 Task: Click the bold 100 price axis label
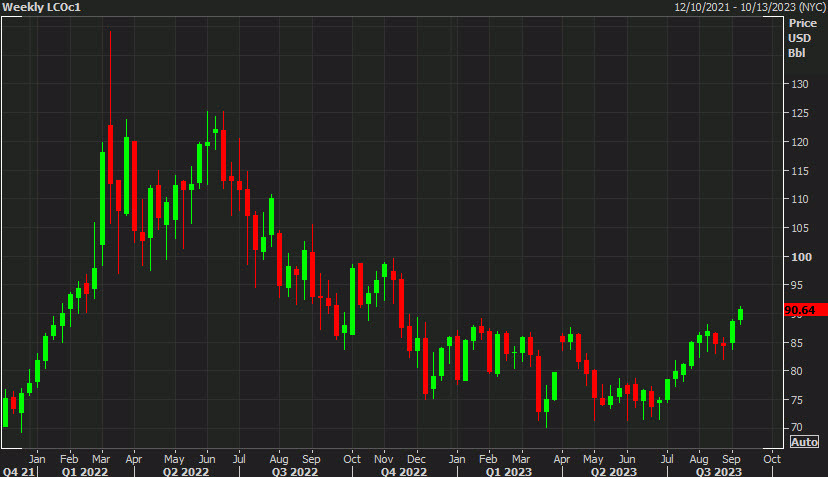801,257
